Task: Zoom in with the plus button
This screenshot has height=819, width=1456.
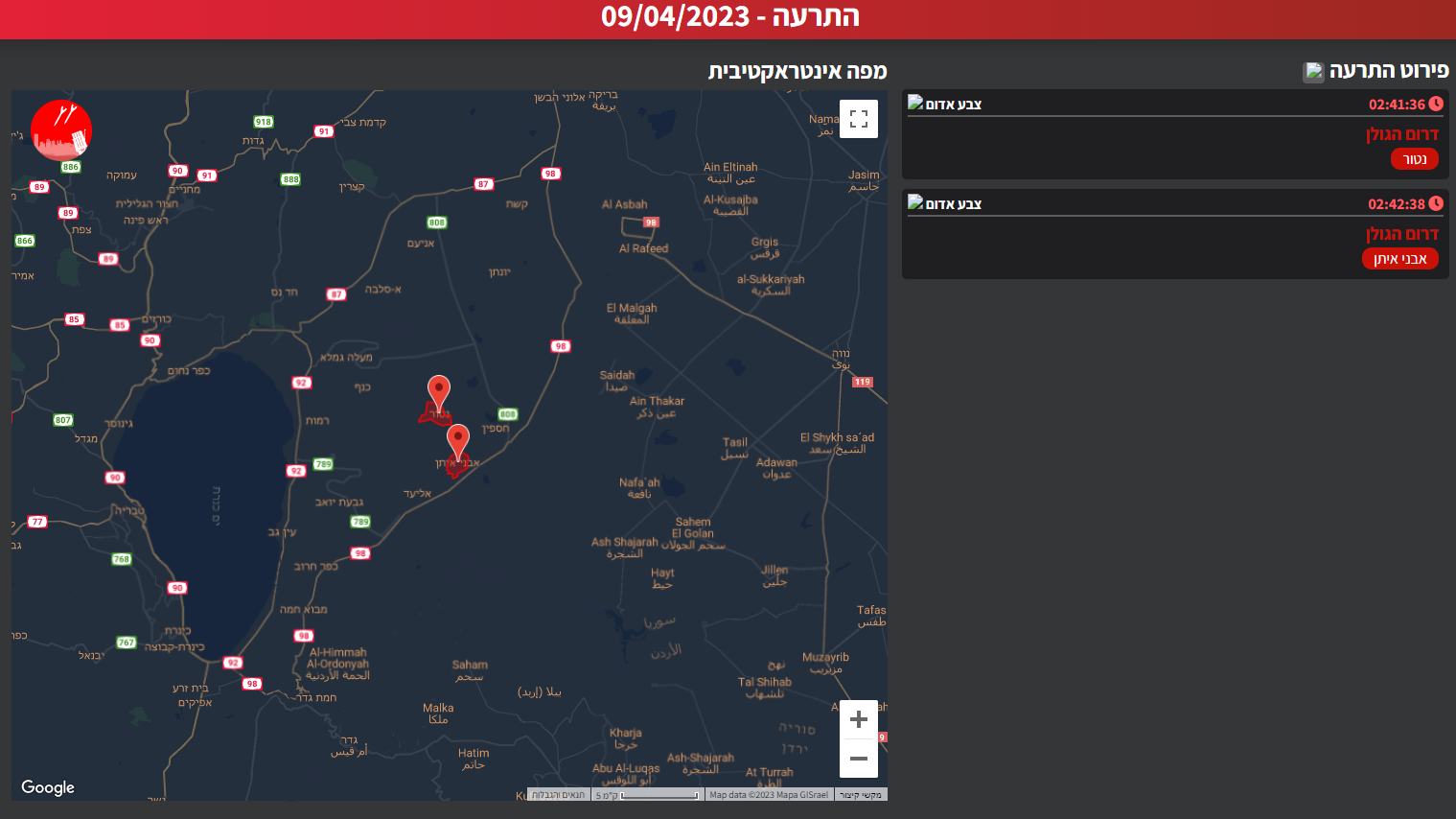Action: [858, 719]
